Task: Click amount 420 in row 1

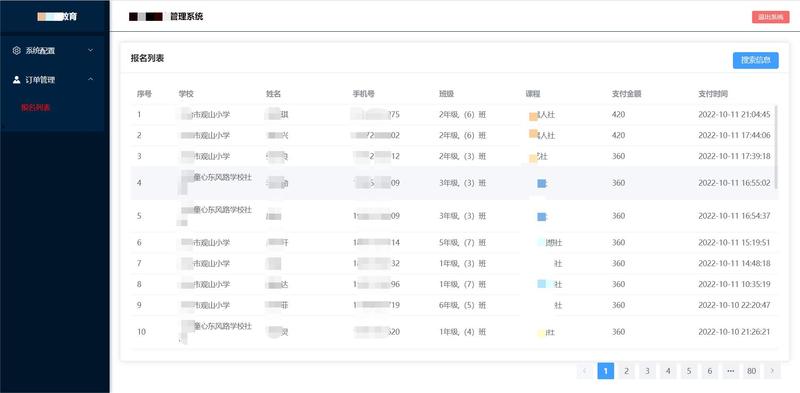Action: pyautogui.click(x=618, y=114)
